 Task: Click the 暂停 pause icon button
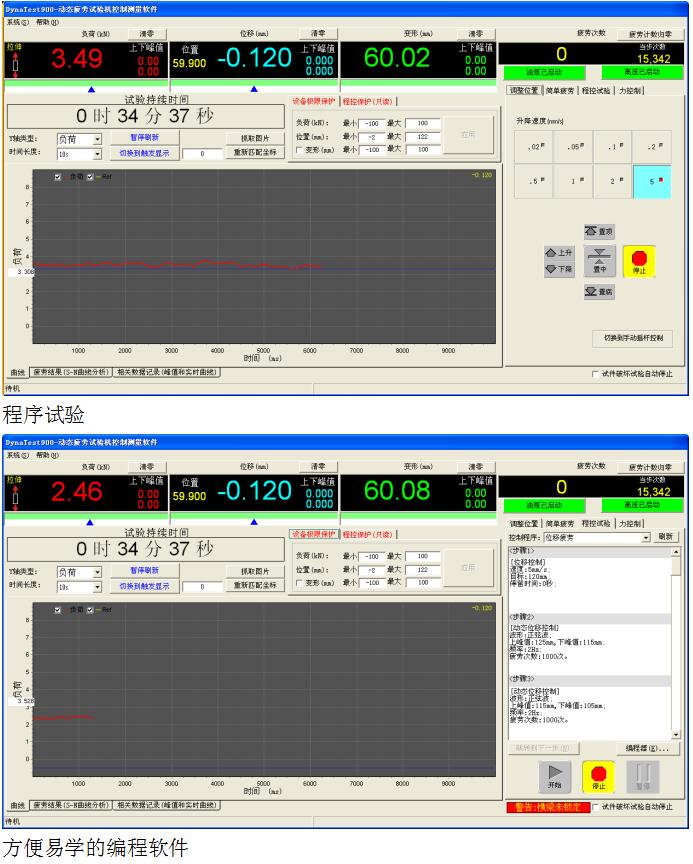pyautogui.click(x=643, y=777)
